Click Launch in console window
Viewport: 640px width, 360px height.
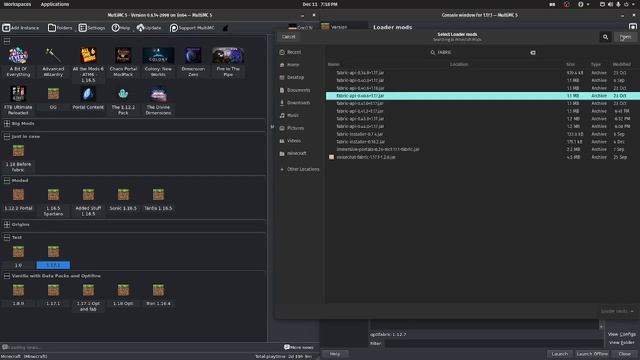pyautogui.click(x=560, y=354)
